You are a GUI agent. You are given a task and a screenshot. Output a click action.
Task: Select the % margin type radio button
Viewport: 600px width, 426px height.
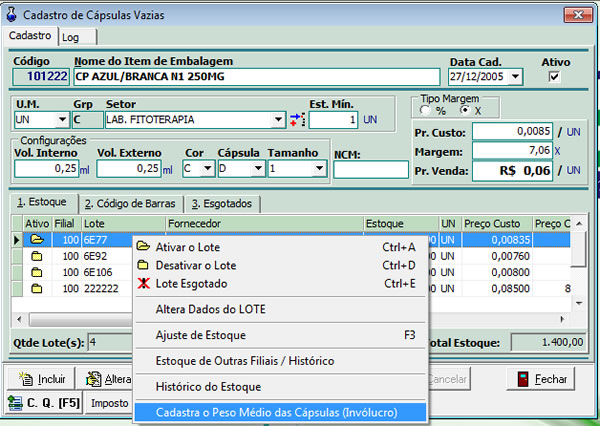coord(429,110)
